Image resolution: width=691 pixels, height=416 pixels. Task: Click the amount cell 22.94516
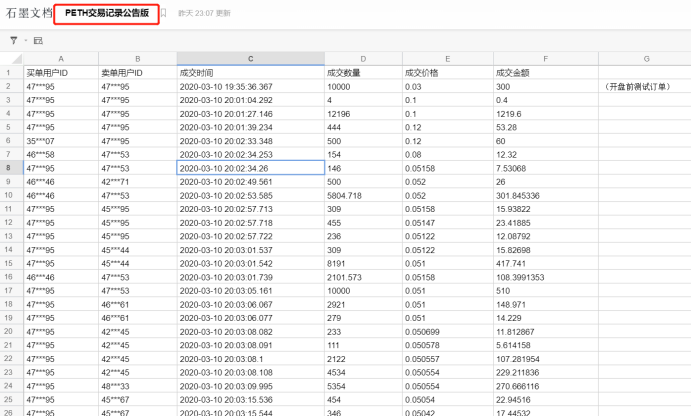pos(546,399)
